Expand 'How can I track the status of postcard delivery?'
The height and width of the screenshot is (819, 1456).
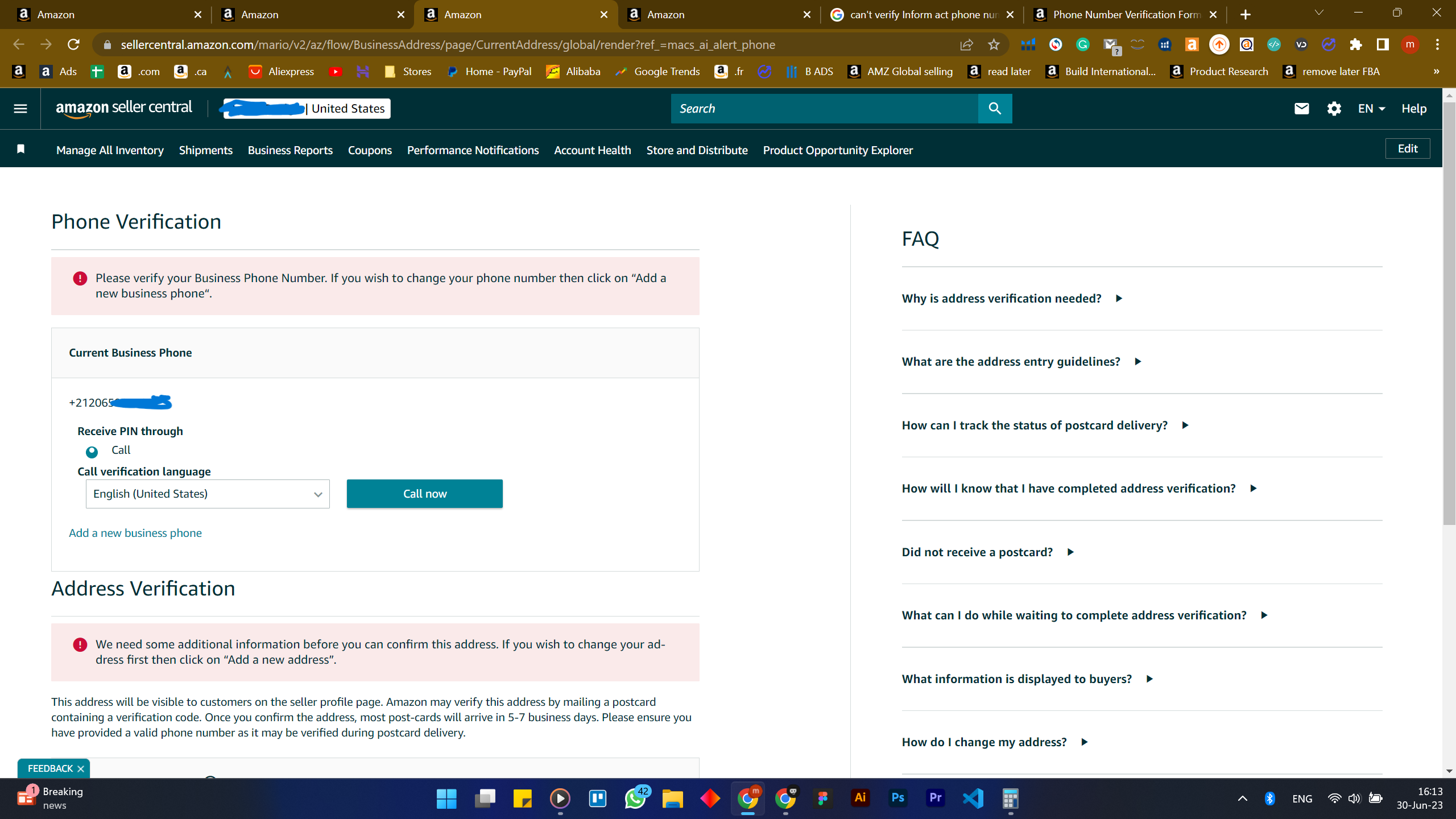coord(1045,425)
